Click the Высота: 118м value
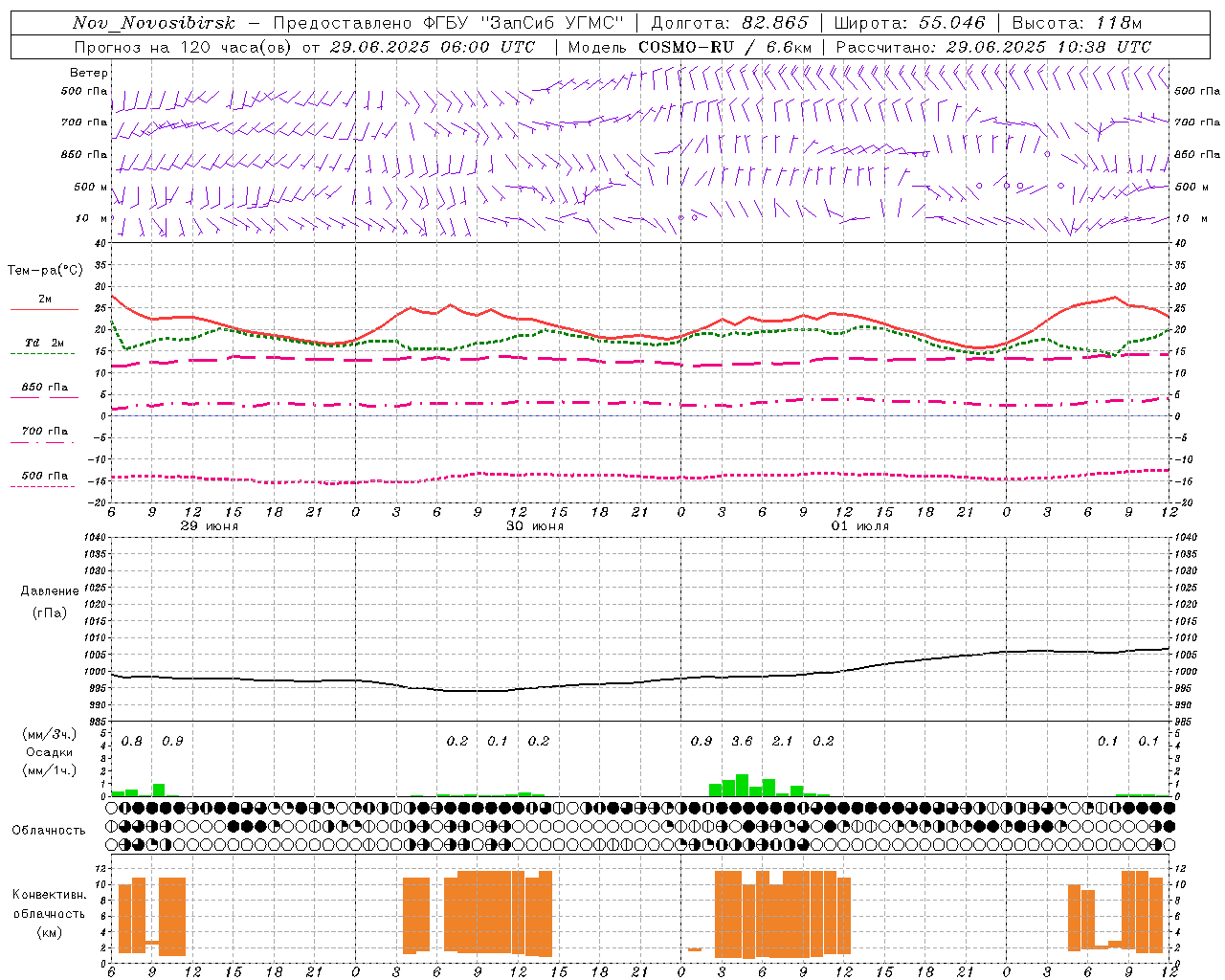Screen dimensions: 1225x980 tap(1077, 23)
